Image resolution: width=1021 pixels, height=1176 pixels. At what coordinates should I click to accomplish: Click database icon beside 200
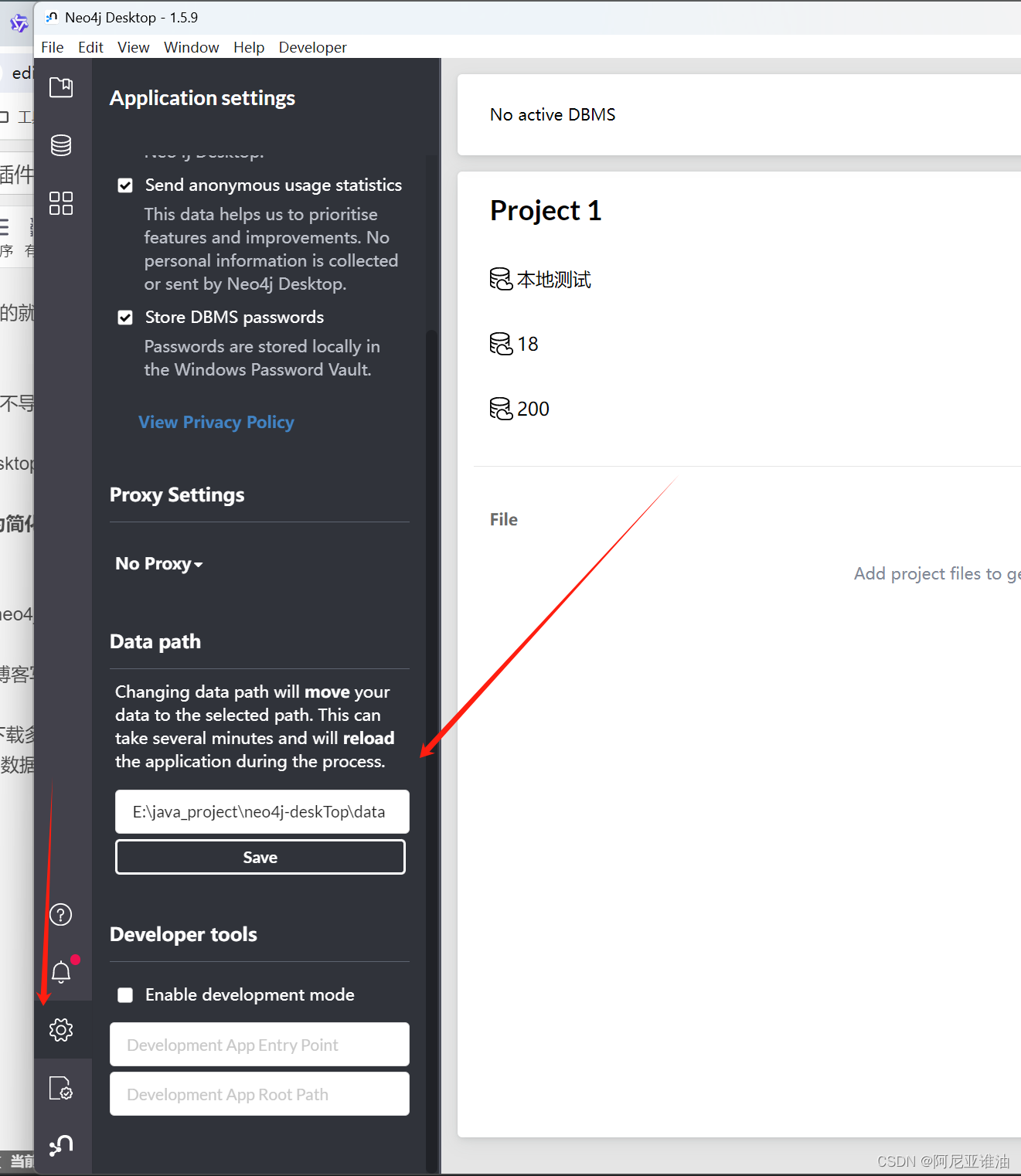pos(501,409)
